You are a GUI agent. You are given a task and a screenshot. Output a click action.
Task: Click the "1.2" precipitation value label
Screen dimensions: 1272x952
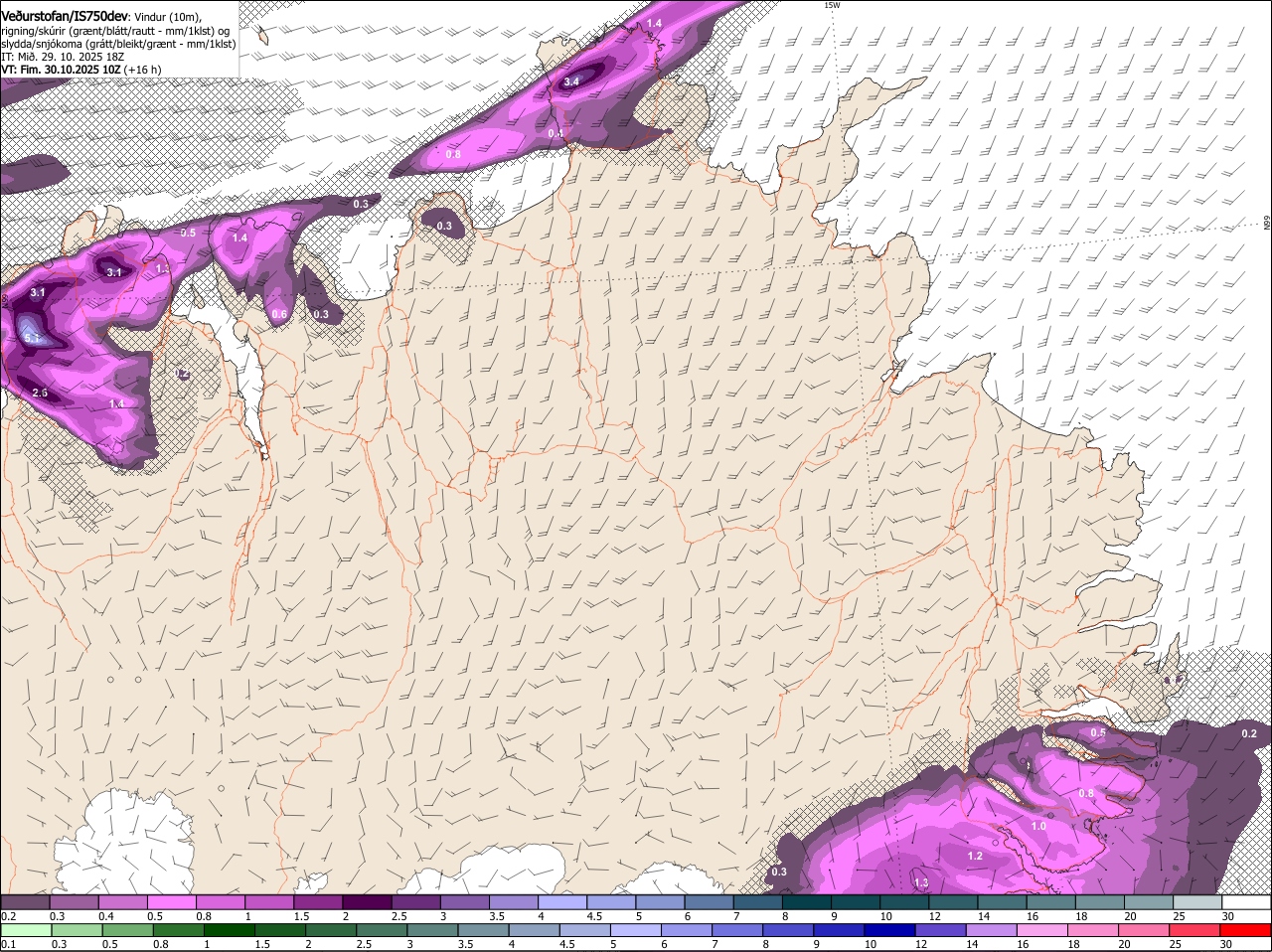point(975,856)
